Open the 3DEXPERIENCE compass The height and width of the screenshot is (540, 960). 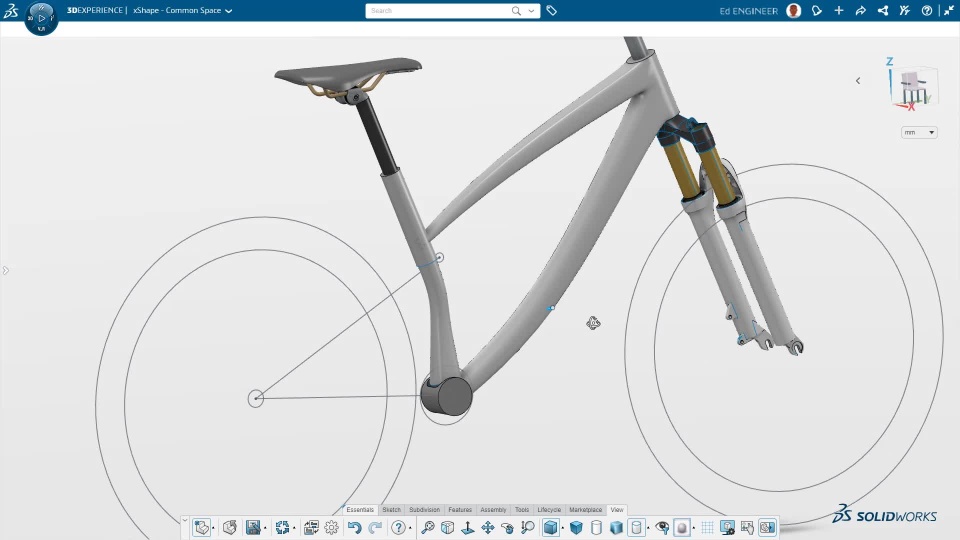[41, 18]
